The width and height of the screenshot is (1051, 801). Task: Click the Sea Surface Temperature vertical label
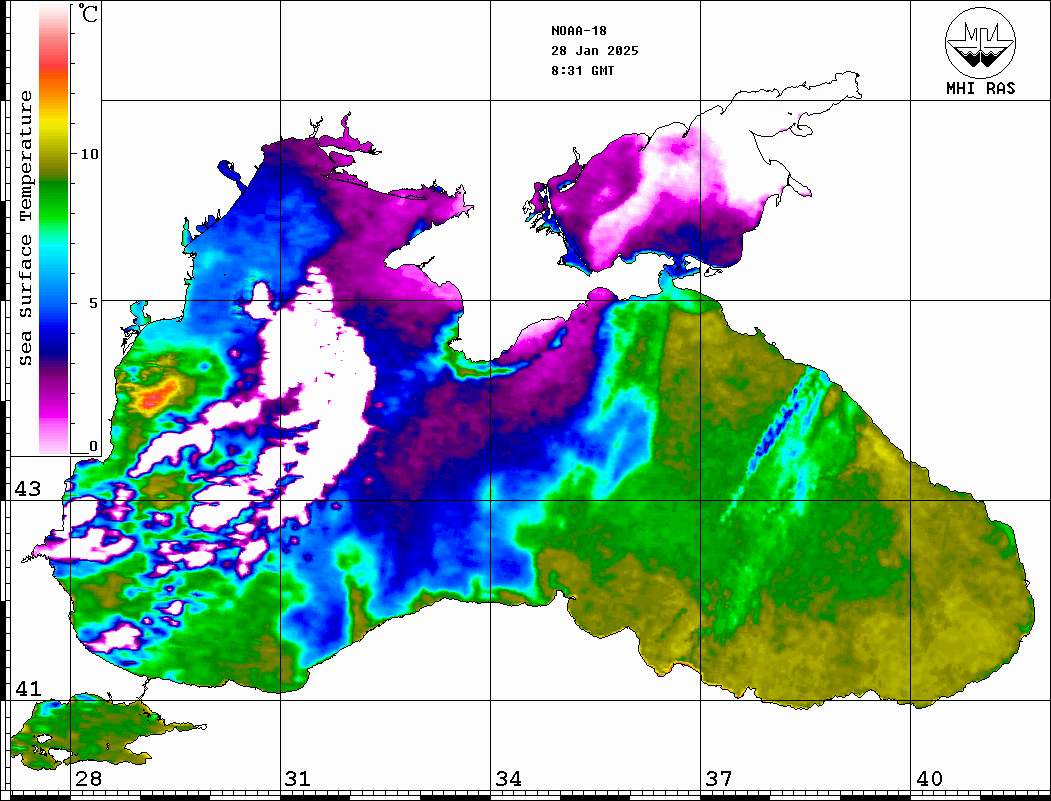[x=25, y=228]
